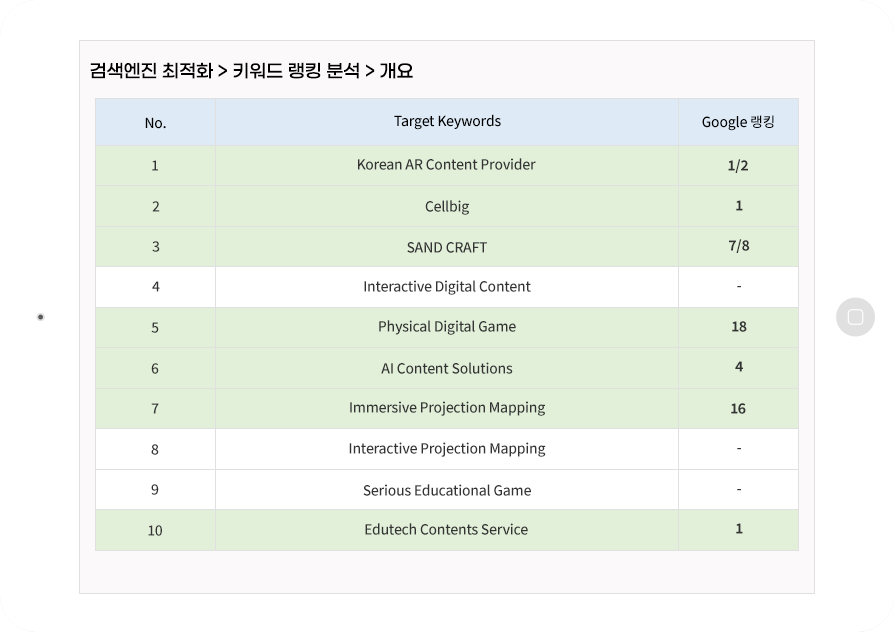The image size is (894, 632).
Task: Select the 'AI Content Solutions' keyword
Action: [x=447, y=368]
